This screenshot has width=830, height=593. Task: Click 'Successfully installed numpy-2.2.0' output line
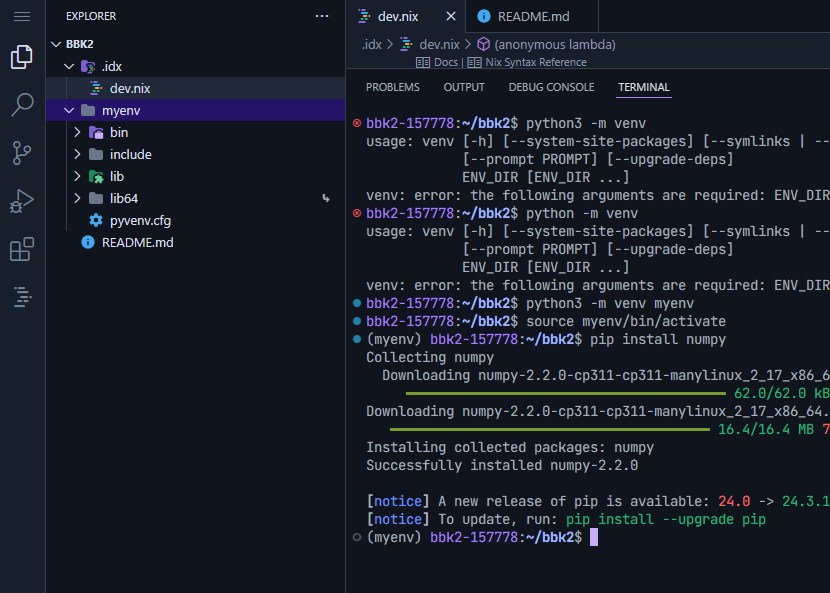click(502, 465)
